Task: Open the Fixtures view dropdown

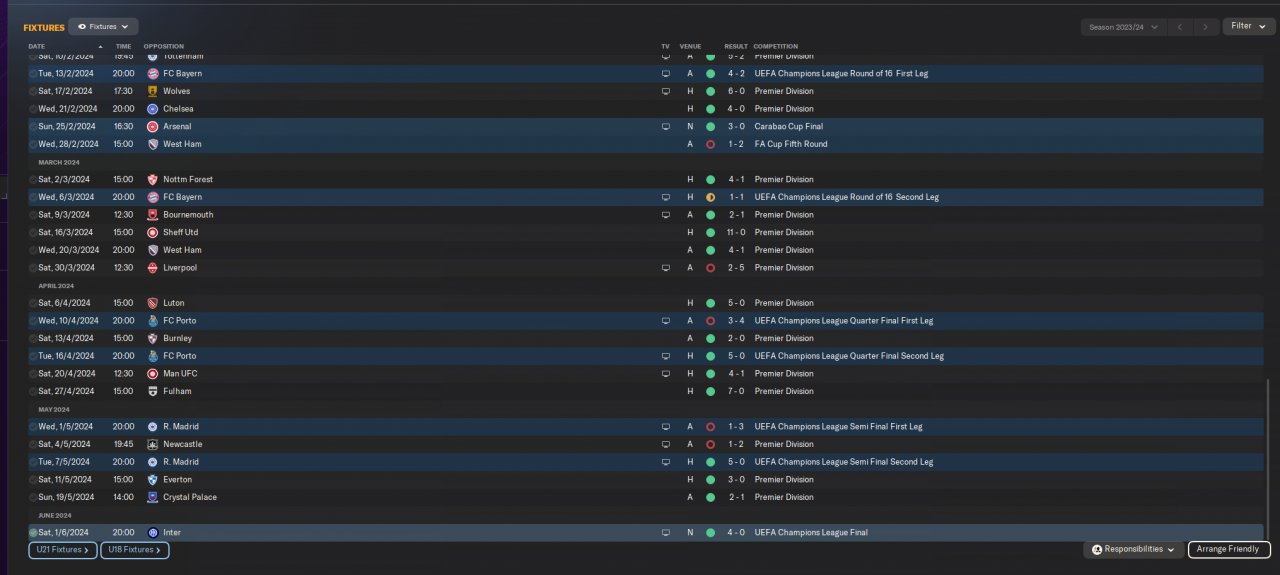Action: pos(104,27)
